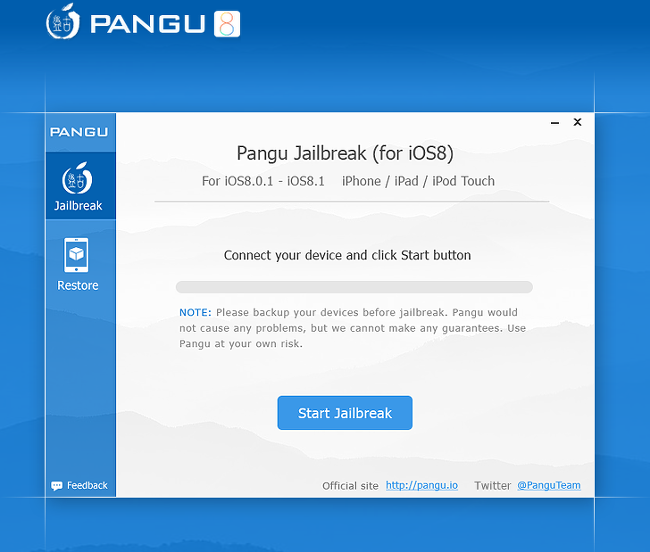This screenshot has width=650, height=552.
Task: Click the iOS8.0.1 - iOS8.1 compatibility text
Action: coord(263,181)
